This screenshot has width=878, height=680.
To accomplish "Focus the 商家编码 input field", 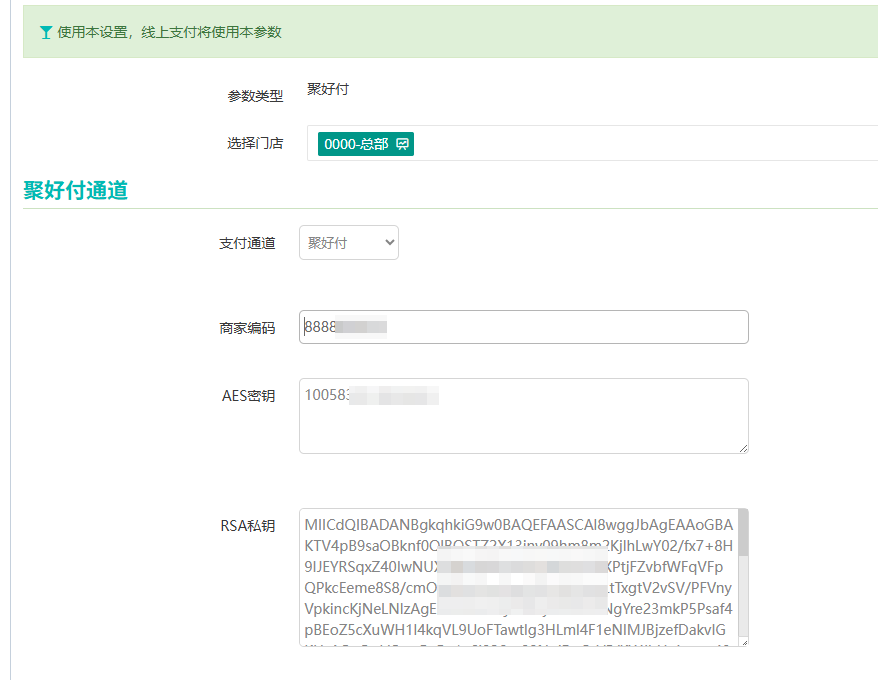I will coord(524,327).
